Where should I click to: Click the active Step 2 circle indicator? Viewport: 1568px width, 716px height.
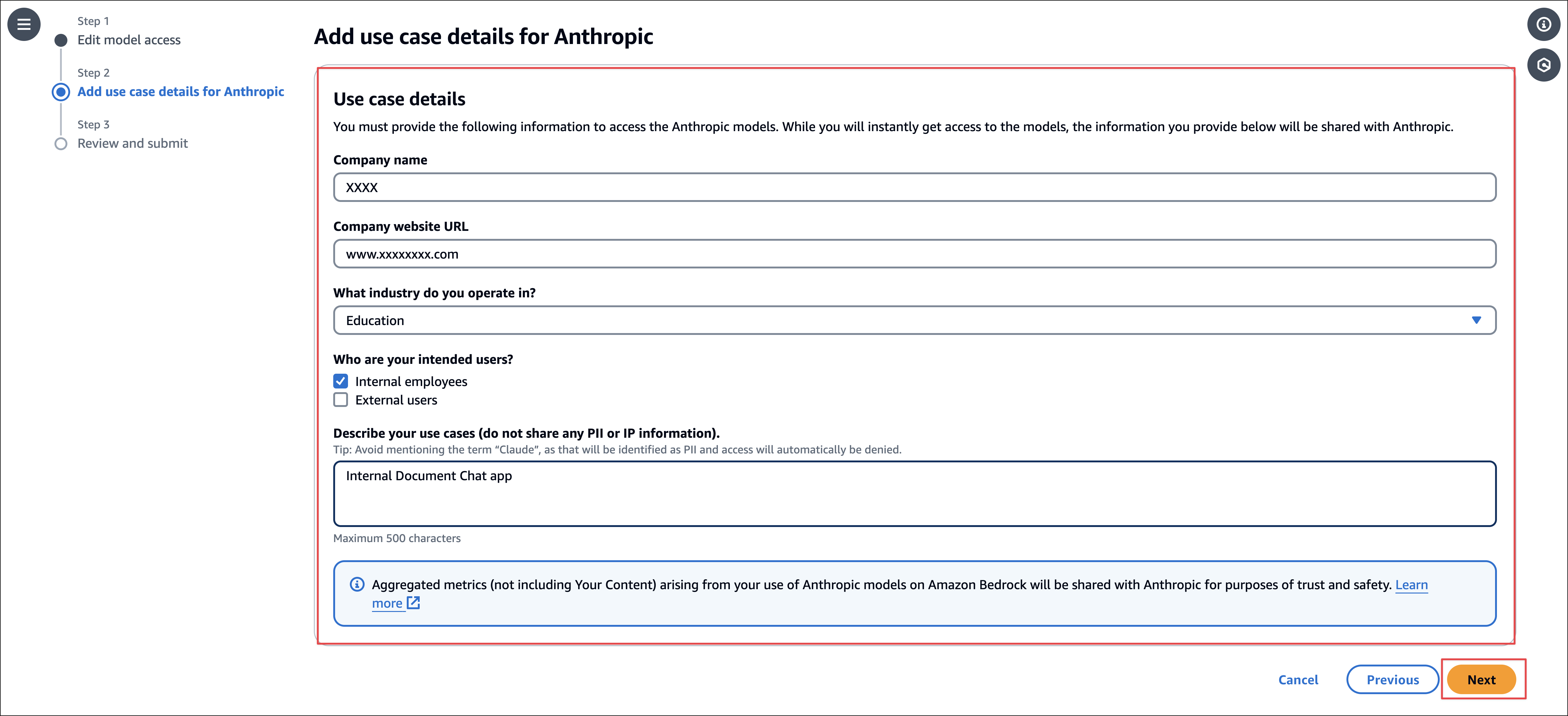pos(61,92)
